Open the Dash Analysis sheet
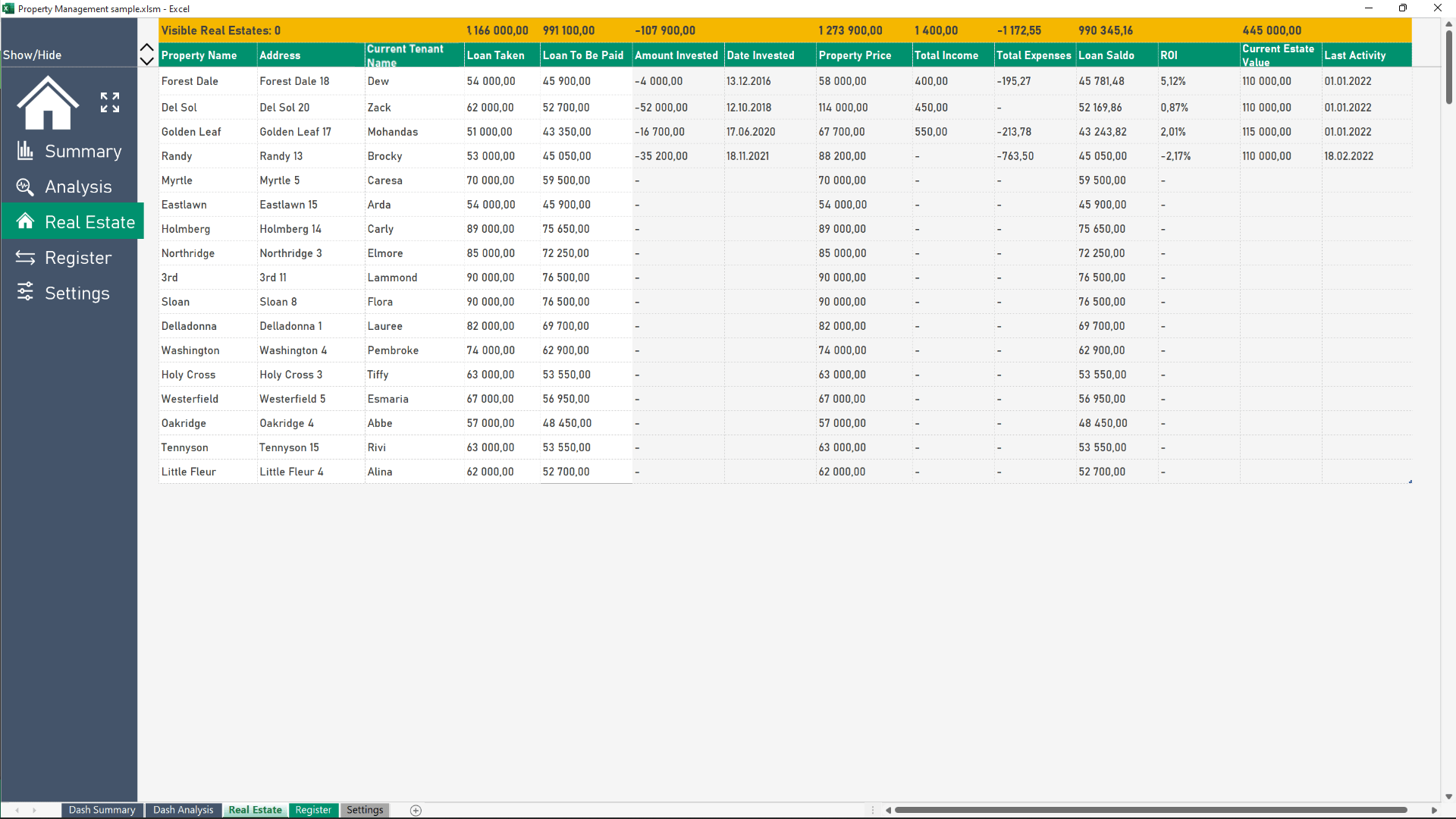 [x=183, y=810]
